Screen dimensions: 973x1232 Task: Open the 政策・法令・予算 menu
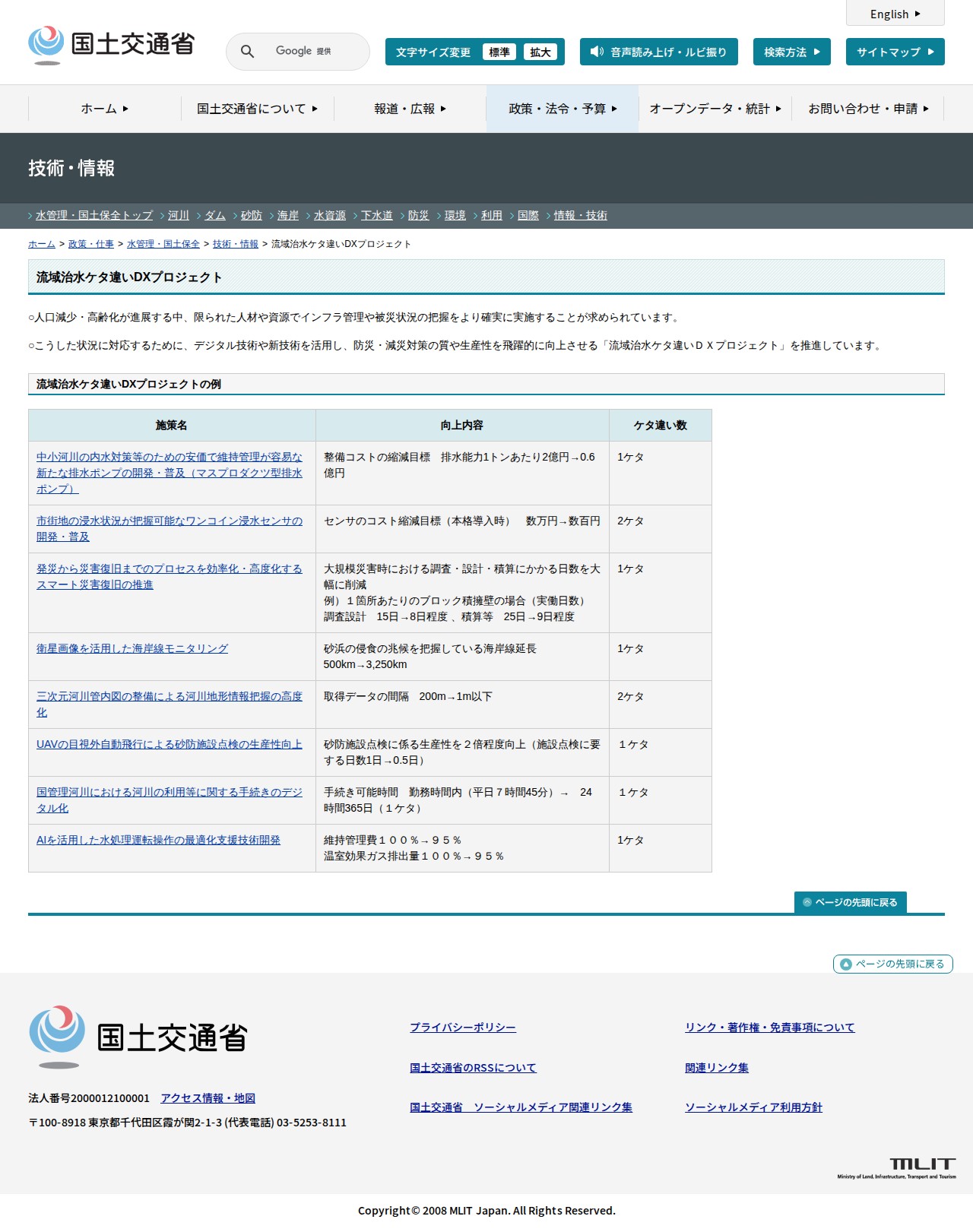point(563,109)
